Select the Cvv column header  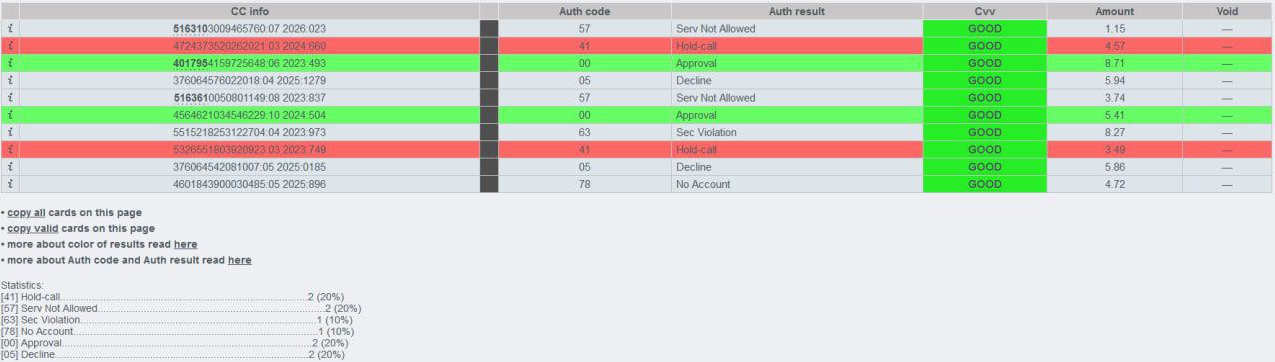[x=984, y=11]
